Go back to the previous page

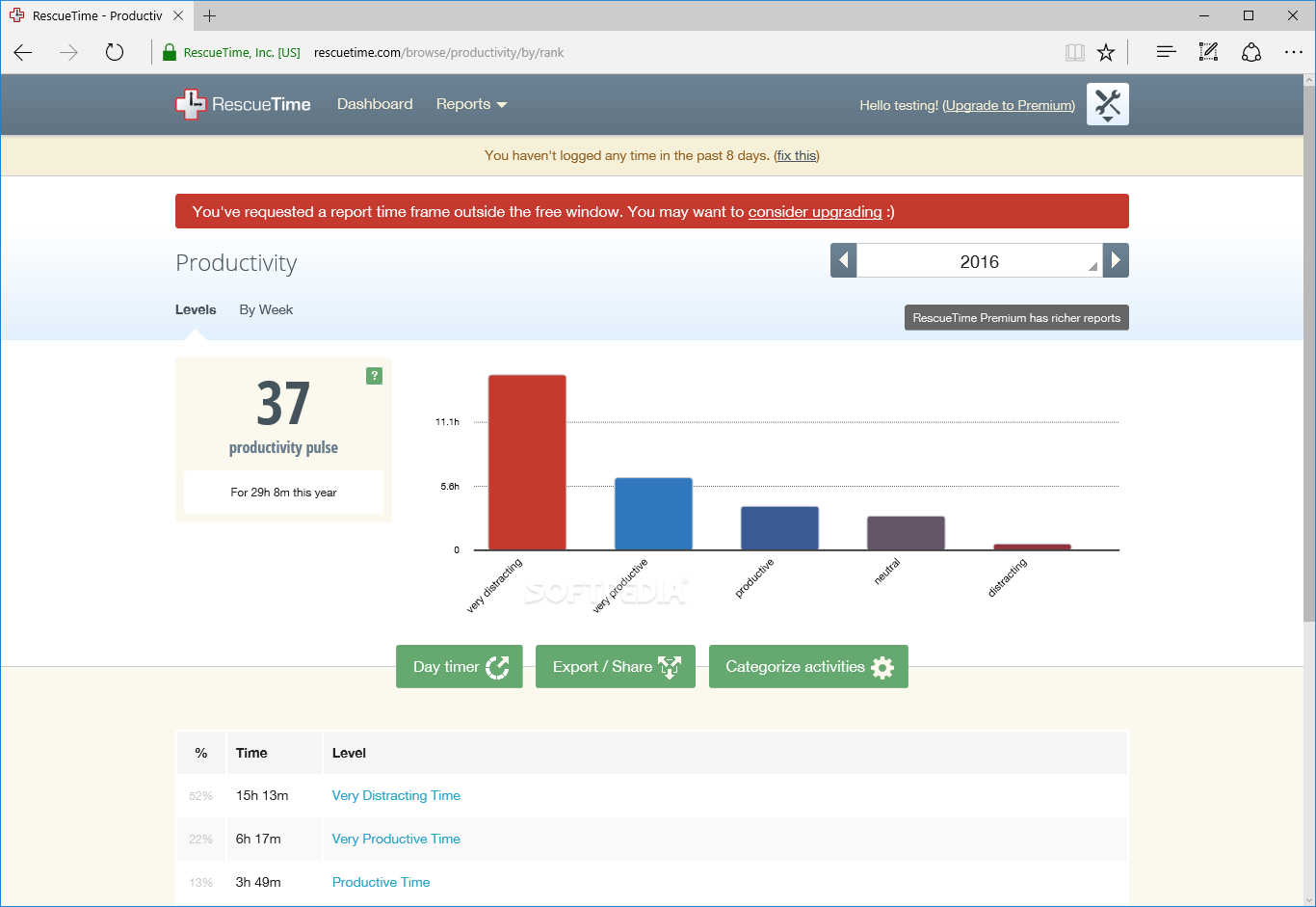click(23, 52)
